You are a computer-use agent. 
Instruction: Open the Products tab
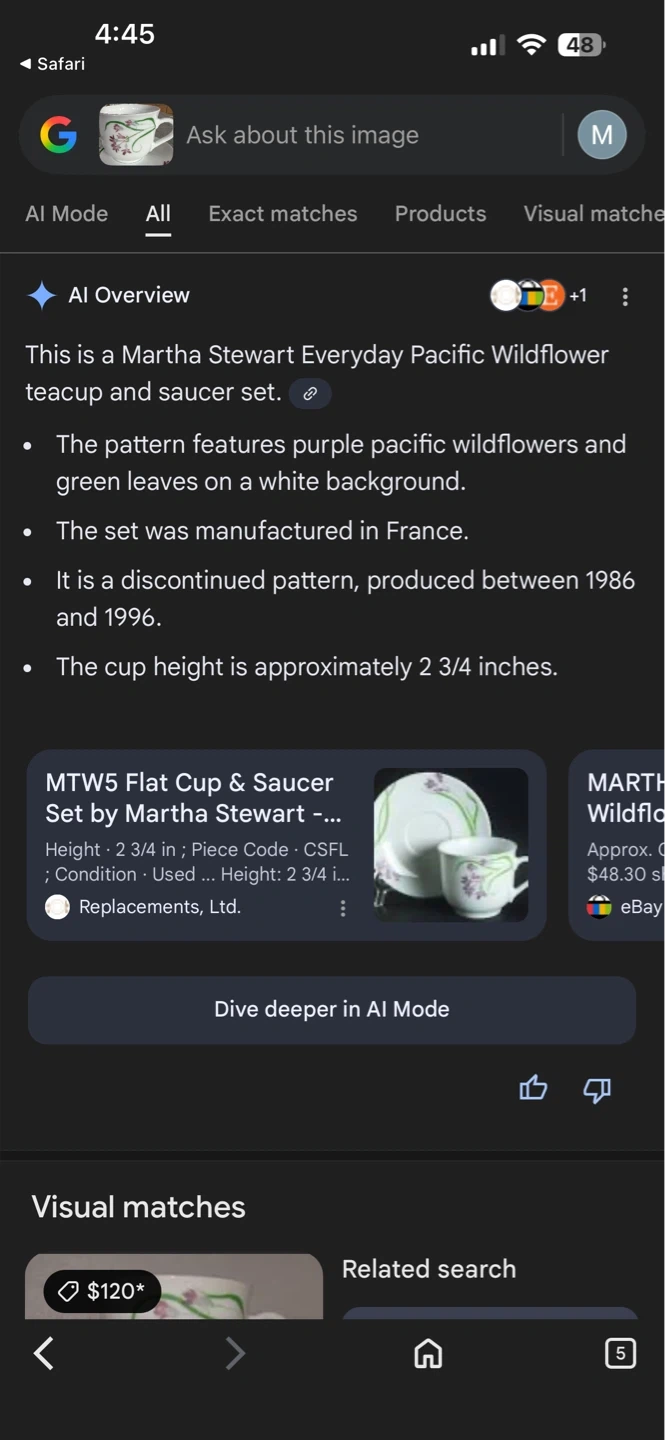click(440, 214)
